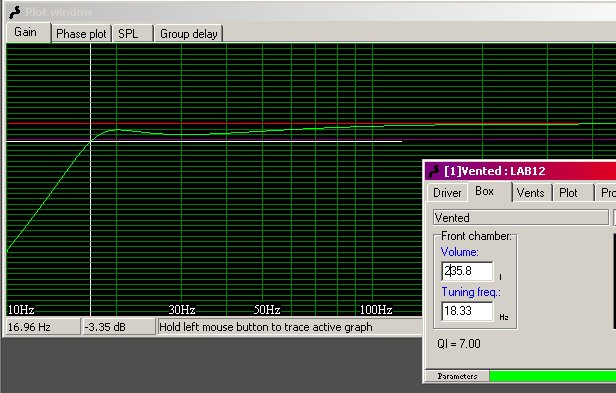Click the Parameters label at bottom
616x393 pixels.
click(x=457, y=376)
